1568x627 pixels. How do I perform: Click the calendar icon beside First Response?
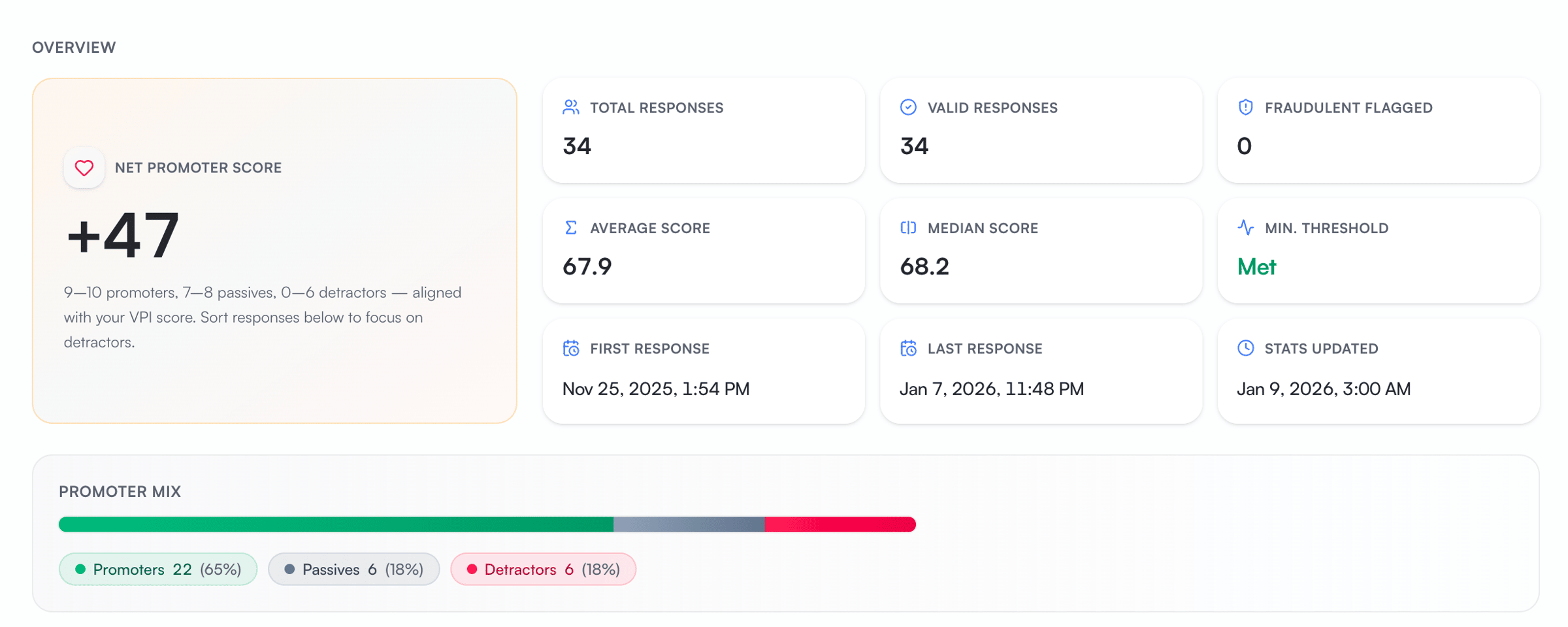[571, 348]
